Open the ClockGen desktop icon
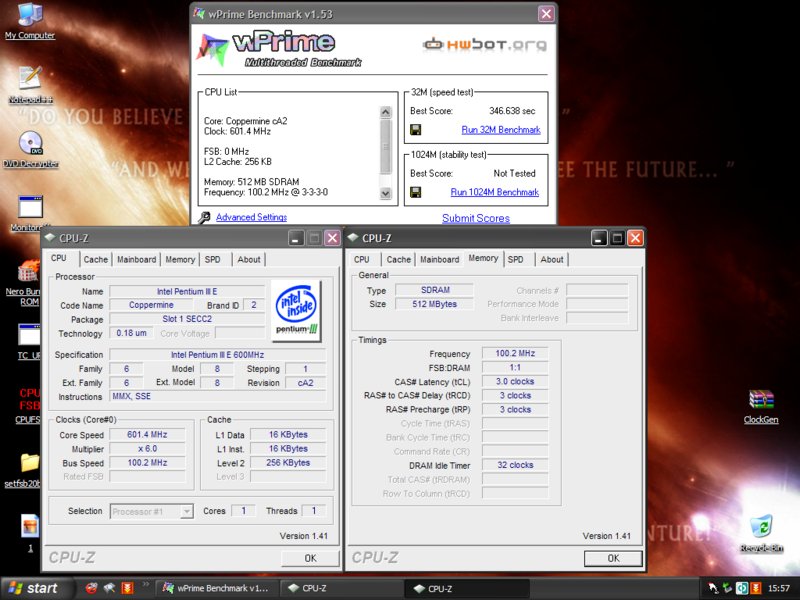The width and height of the screenshot is (800, 600). click(761, 407)
